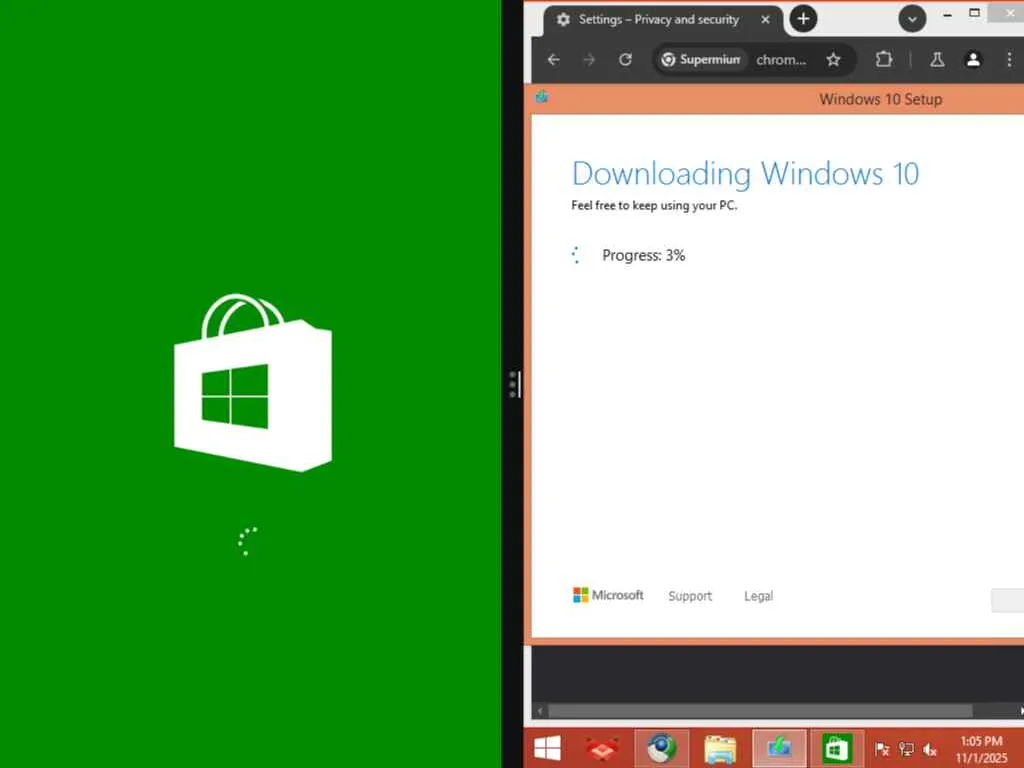Open the browser profile avatar icon
This screenshot has height=768, width=1024.
(973, 59)
